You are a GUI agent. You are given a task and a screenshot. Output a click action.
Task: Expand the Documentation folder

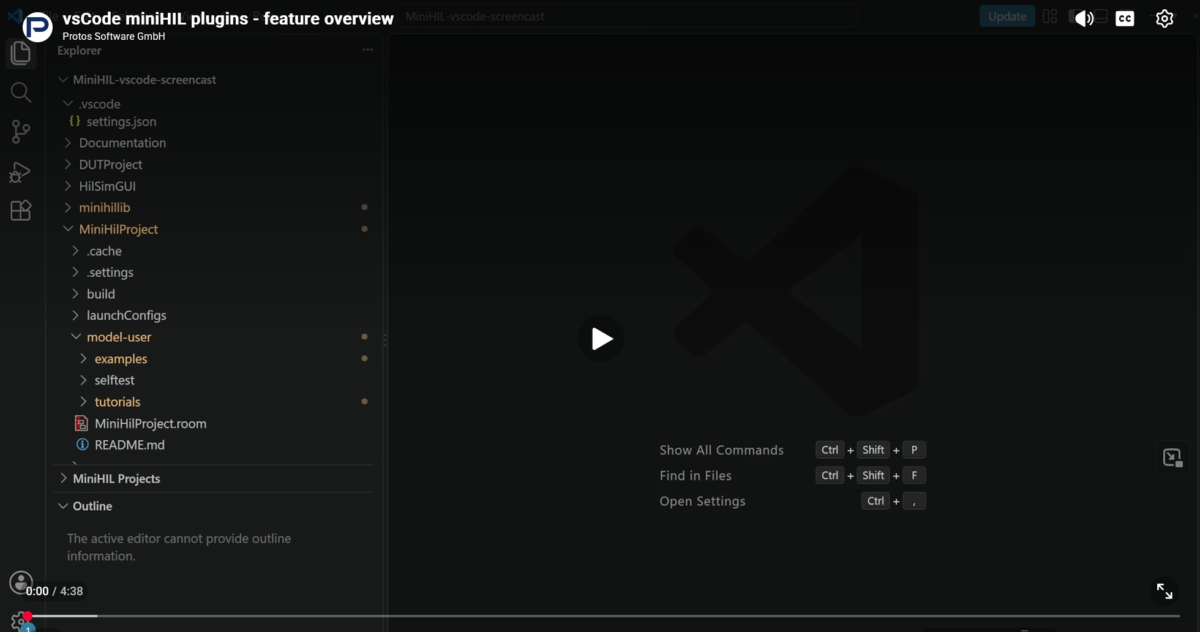point(122,143)
